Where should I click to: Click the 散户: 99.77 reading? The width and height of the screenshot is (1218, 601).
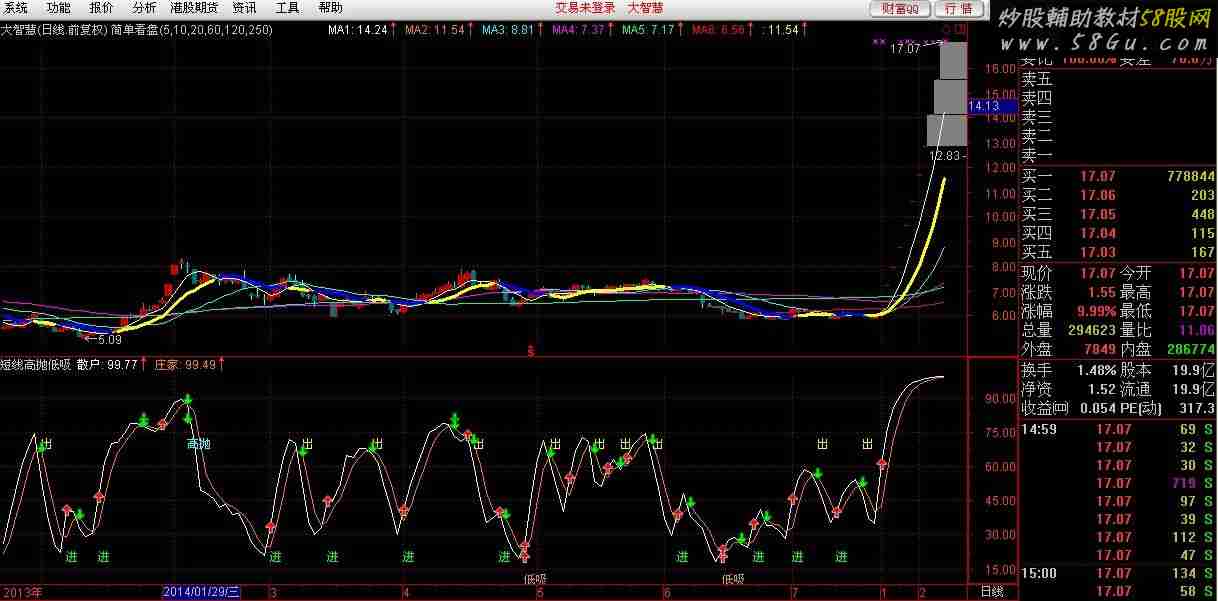[106, 364]
